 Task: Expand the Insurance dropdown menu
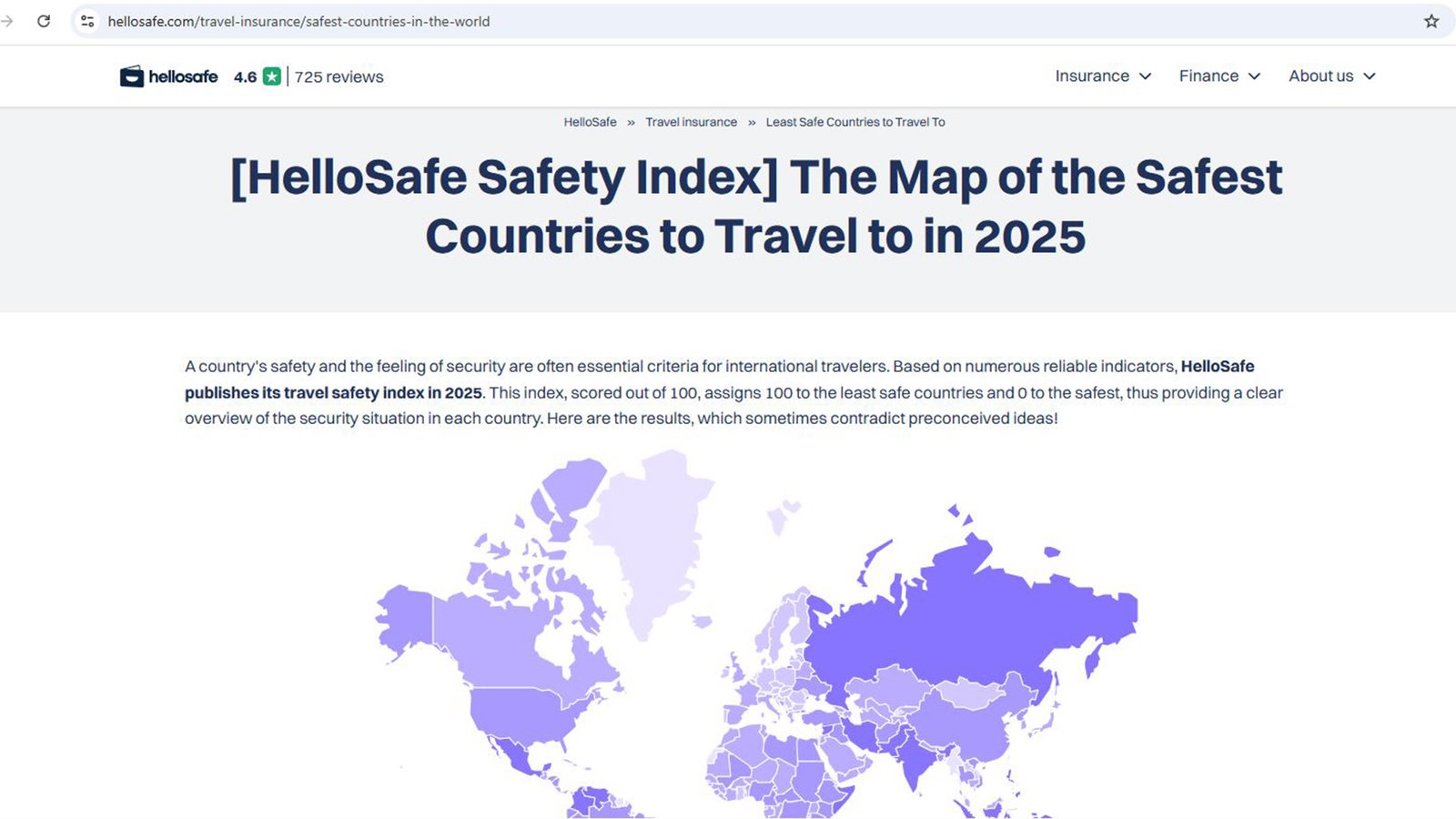click(x=1103, y=76)
